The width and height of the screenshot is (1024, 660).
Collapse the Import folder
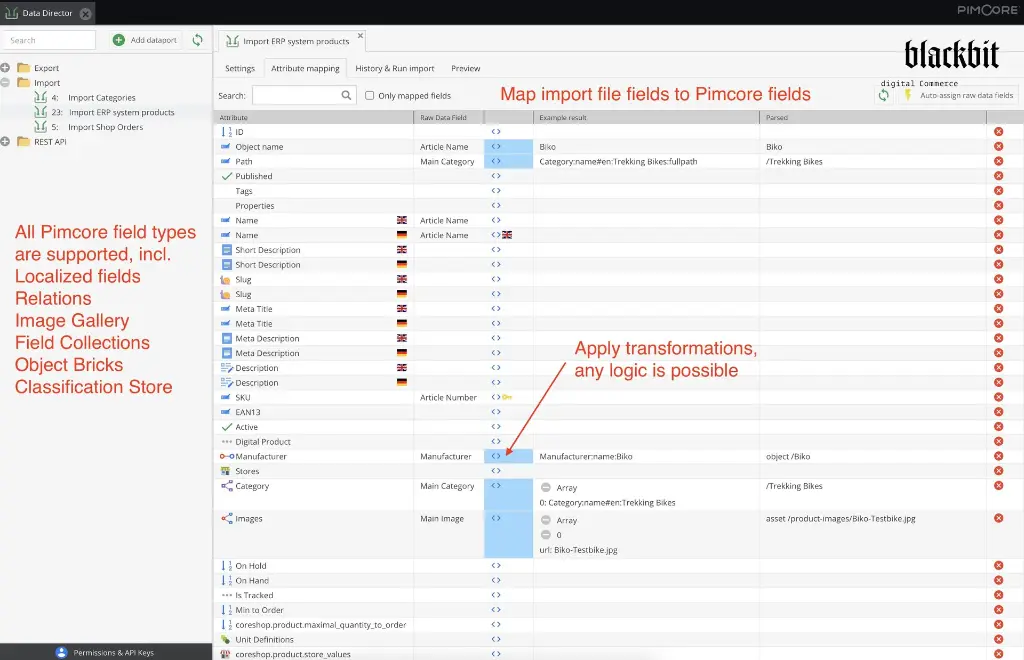pyautogui.click(x=5, y=83)
